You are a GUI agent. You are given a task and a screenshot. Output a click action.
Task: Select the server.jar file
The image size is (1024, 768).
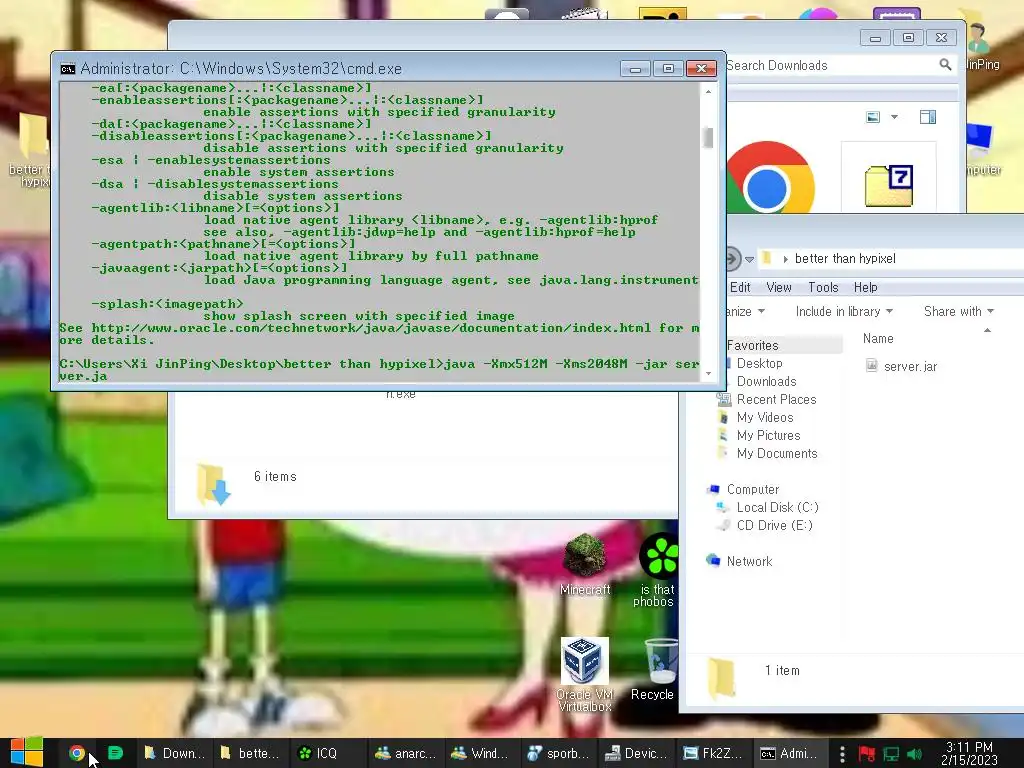coord(901,366)
